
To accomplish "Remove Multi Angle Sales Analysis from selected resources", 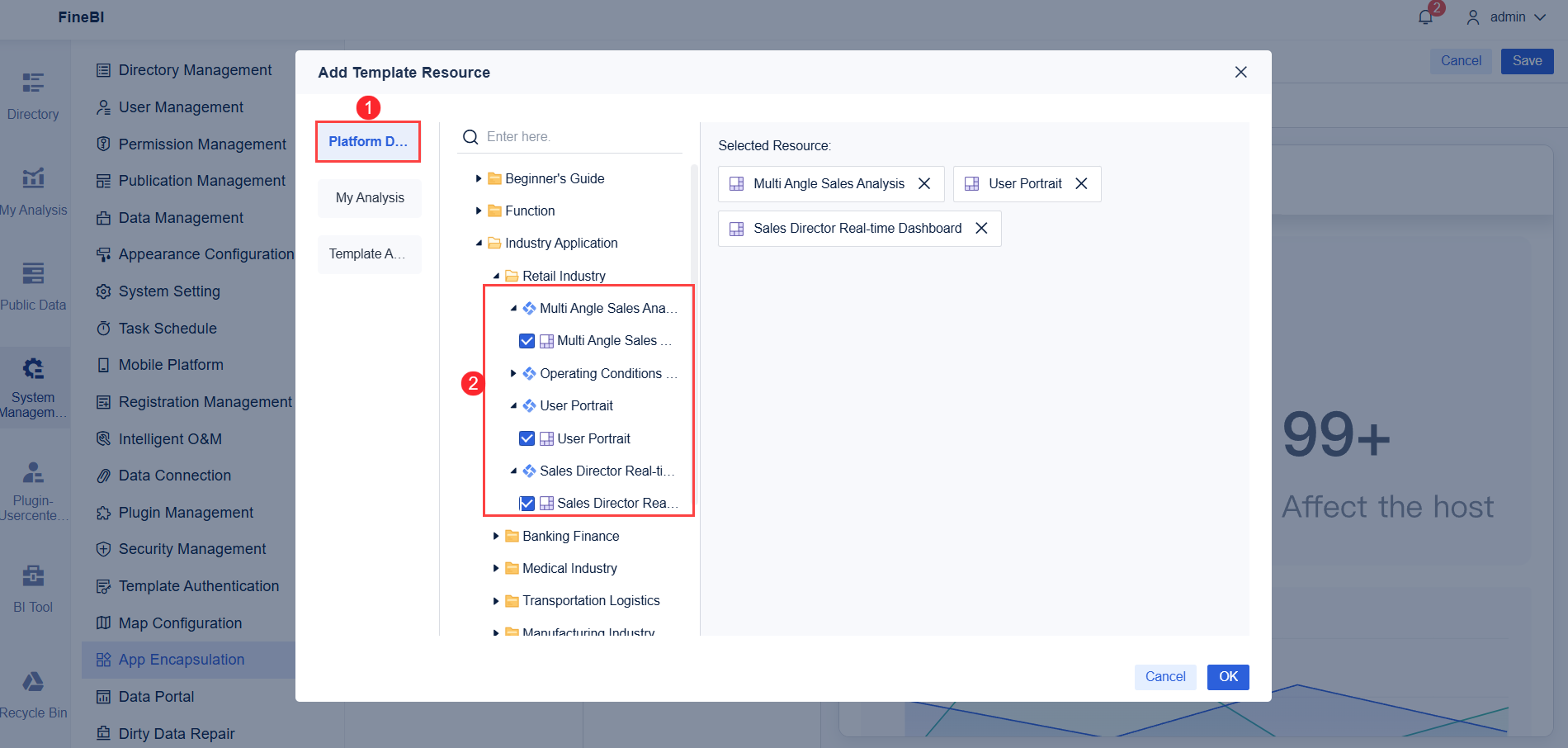I will click(x=924, y=183).
